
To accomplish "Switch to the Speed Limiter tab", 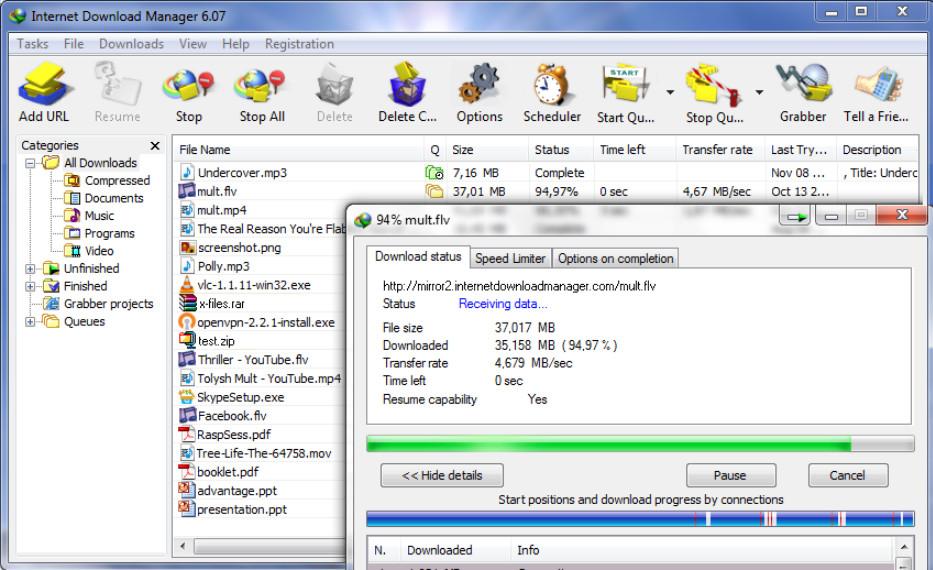I will (x=510, y=258).
